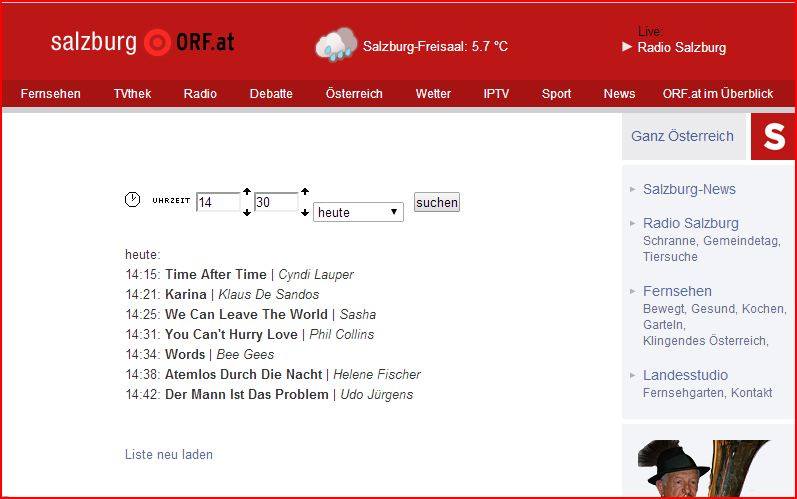Click the Liste neu laden link
This screenshot has width=797, height=499.
coord(169,454)
